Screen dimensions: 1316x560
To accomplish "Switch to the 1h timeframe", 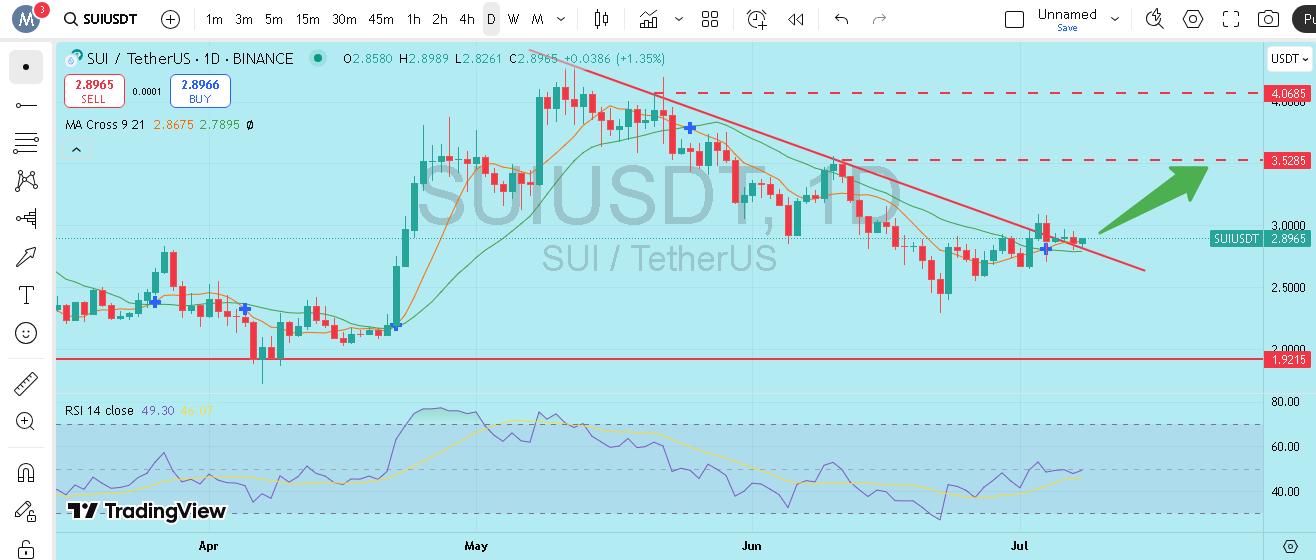I will click(x=414, y=19).
